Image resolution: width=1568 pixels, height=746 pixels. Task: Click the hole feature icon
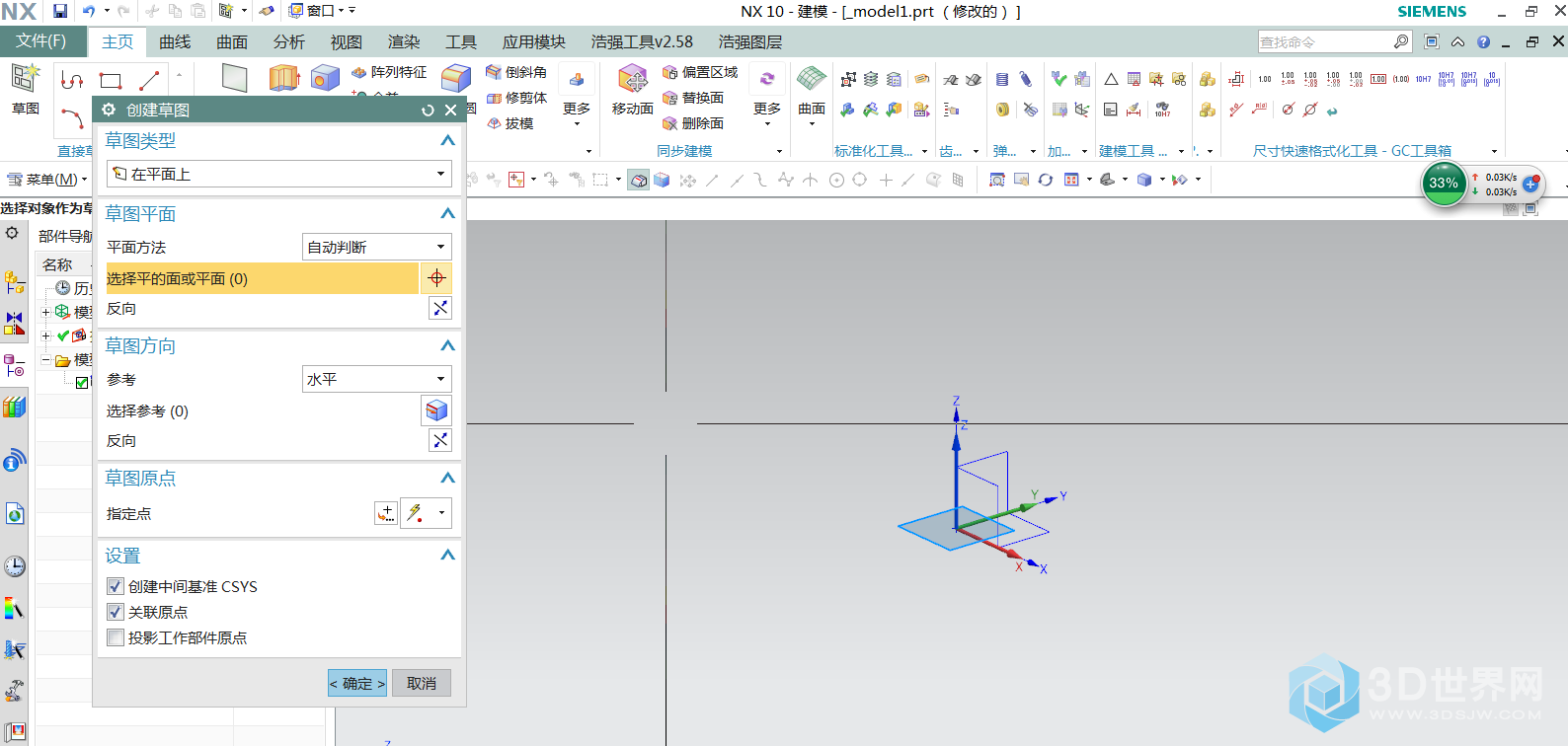(325, 78)
